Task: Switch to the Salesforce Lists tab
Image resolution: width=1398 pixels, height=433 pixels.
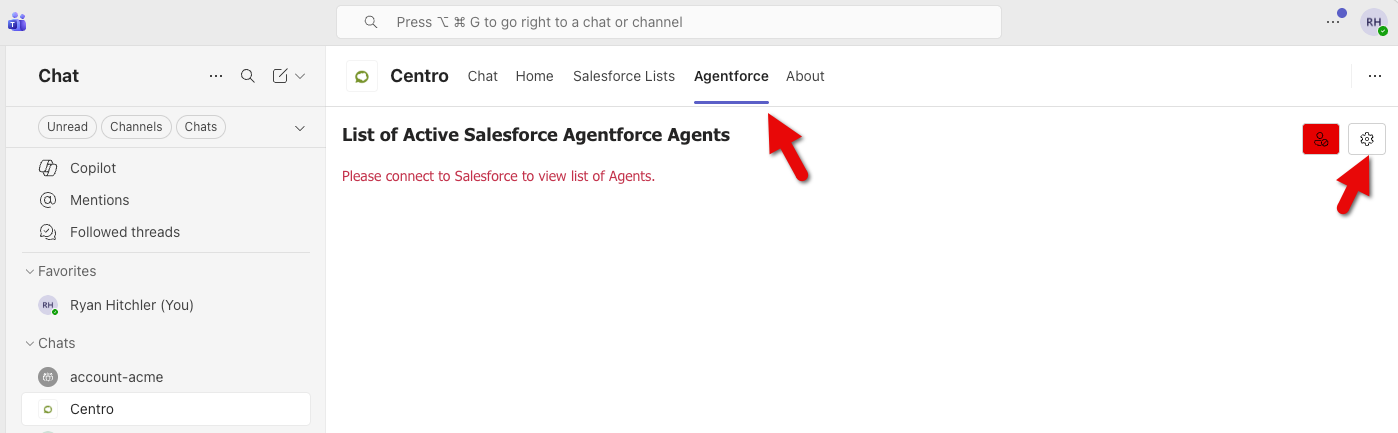Action: (x=623, y=76)
